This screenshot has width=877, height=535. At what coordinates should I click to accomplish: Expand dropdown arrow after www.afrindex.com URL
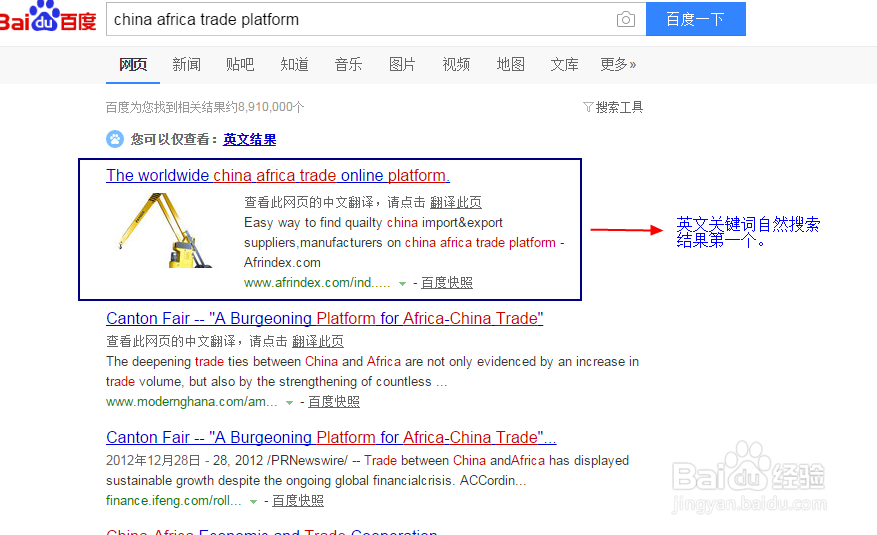(x=402, y=284)
